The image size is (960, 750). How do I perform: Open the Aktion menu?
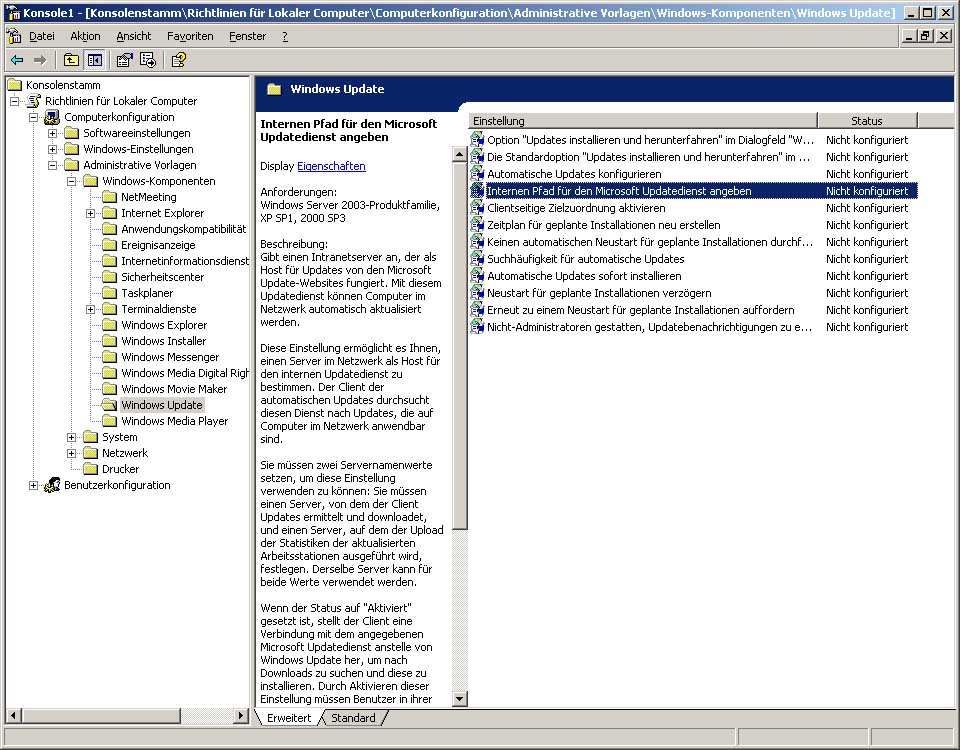click(x=85, y=36)
